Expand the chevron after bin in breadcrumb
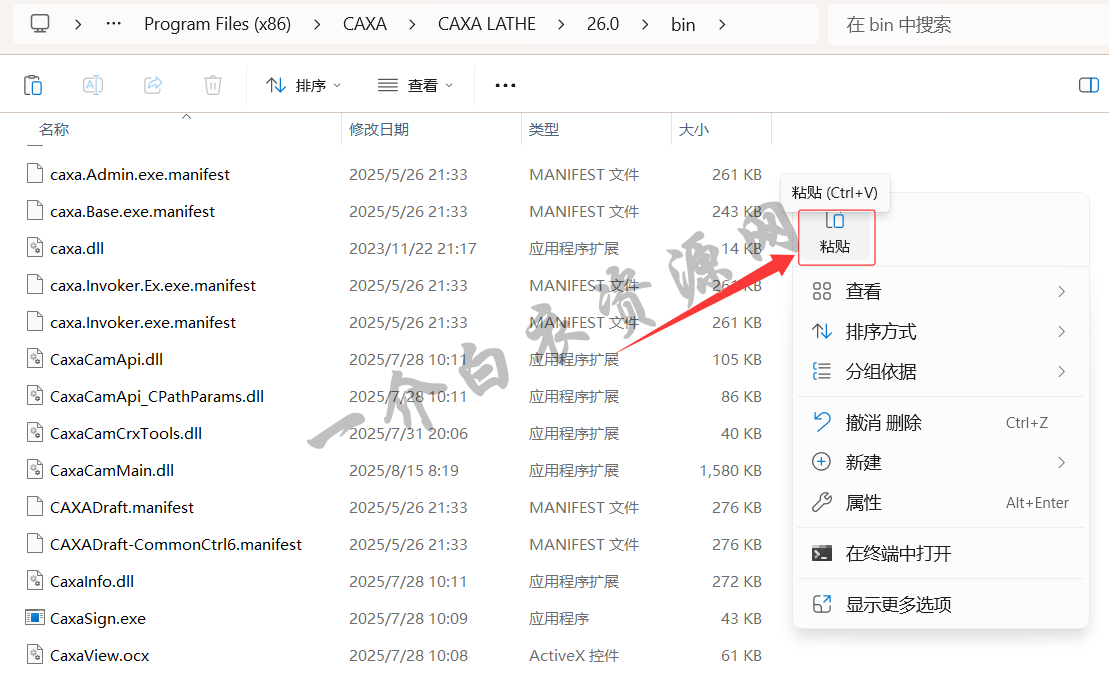The height and width of the screenshot is (675, 1109). point(722,24)
